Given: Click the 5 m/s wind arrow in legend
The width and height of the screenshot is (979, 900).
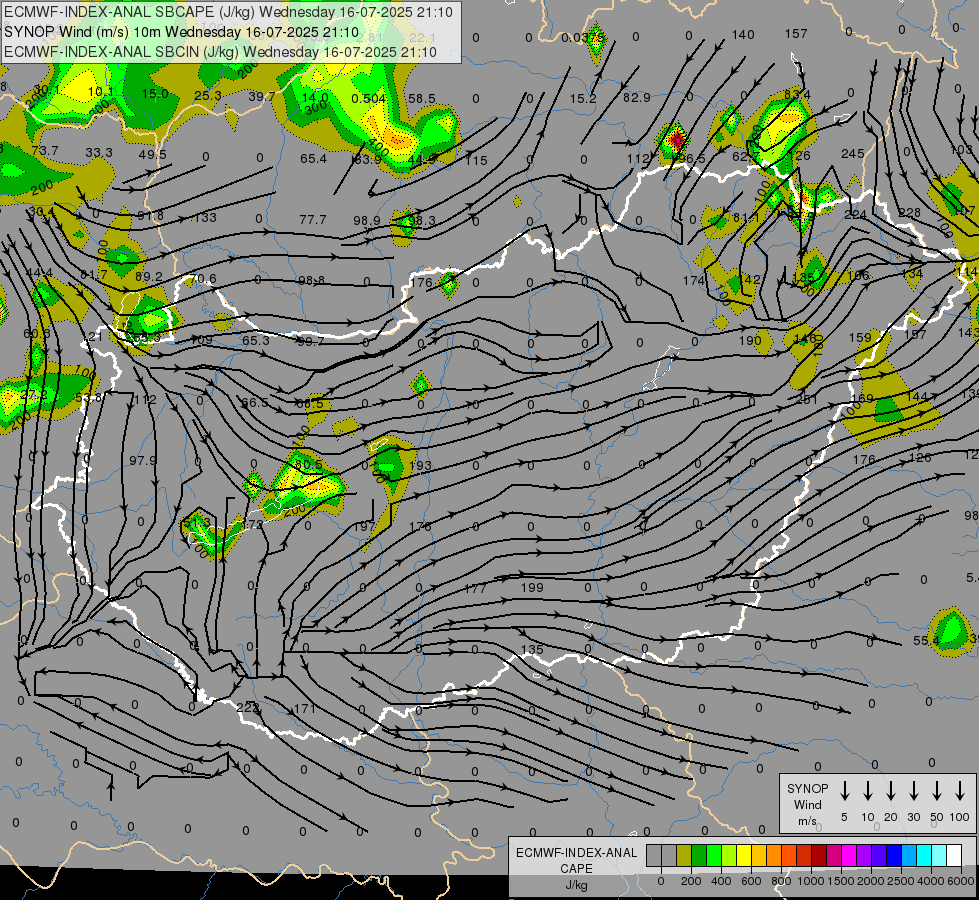Looking at the screenshot, I should (x=844, y=791).
